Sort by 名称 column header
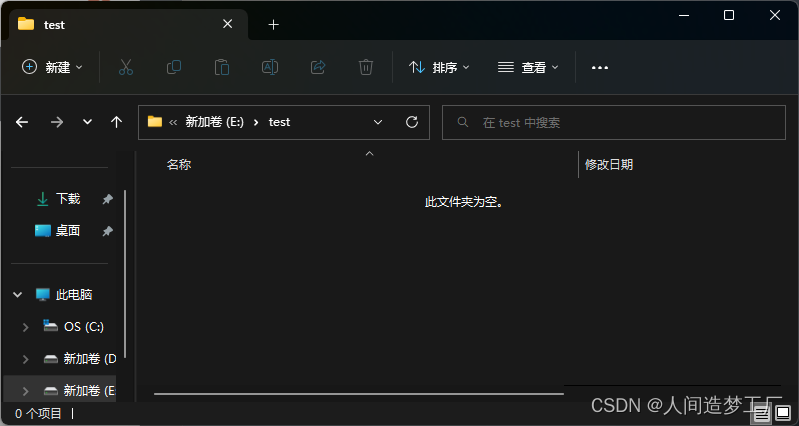The height and width of the screenshot is (426, 799). [x=179, y=165]
